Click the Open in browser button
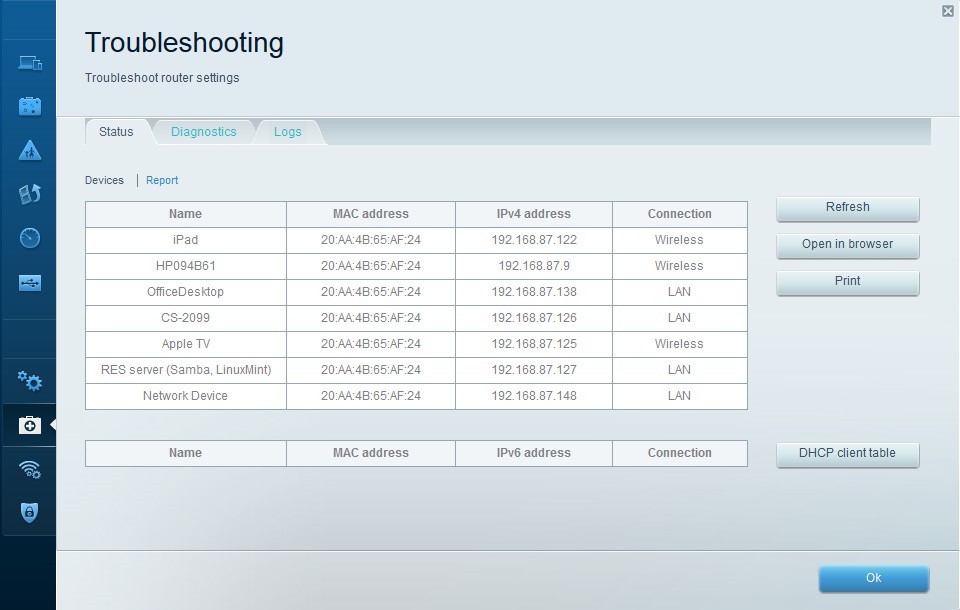 [x=847, y=245]
